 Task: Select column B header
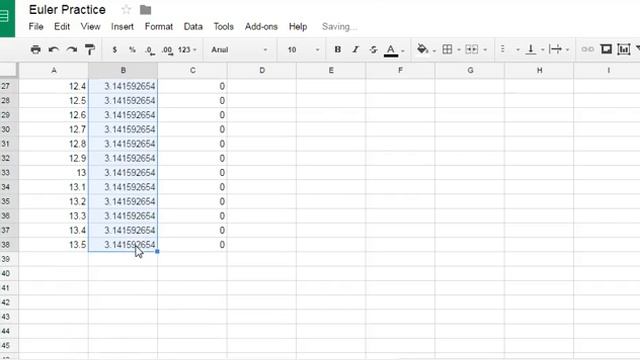(123, 71)
